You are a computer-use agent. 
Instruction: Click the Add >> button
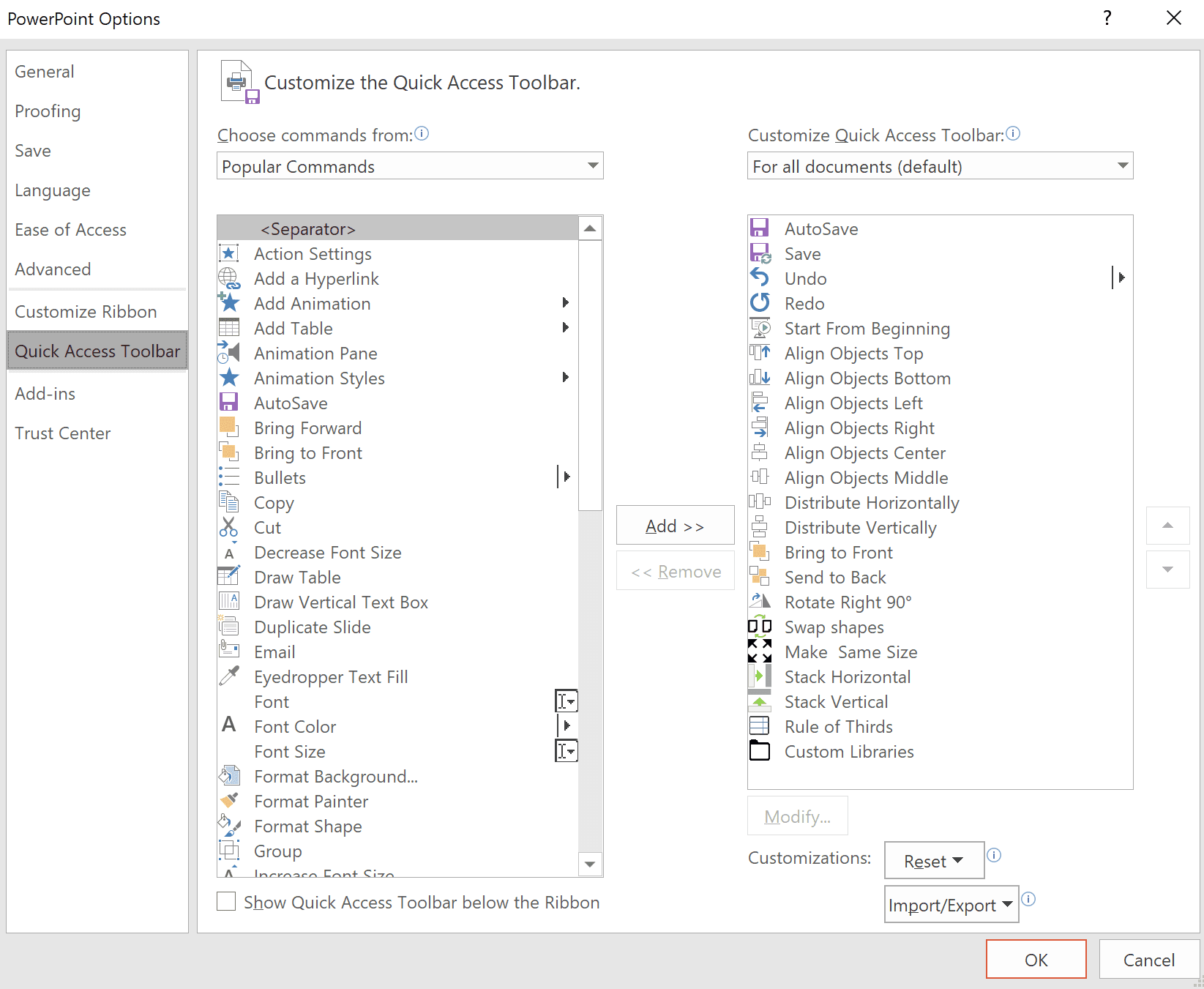coord(675,526)
